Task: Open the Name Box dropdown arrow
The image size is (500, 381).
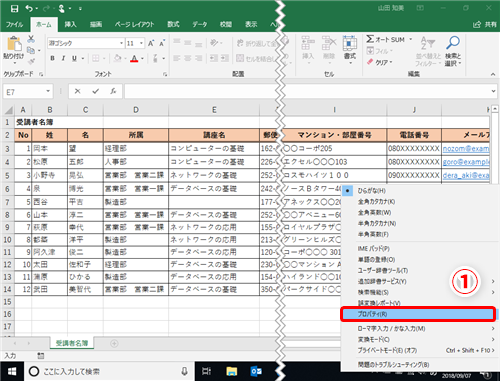Action: (48, 91)
